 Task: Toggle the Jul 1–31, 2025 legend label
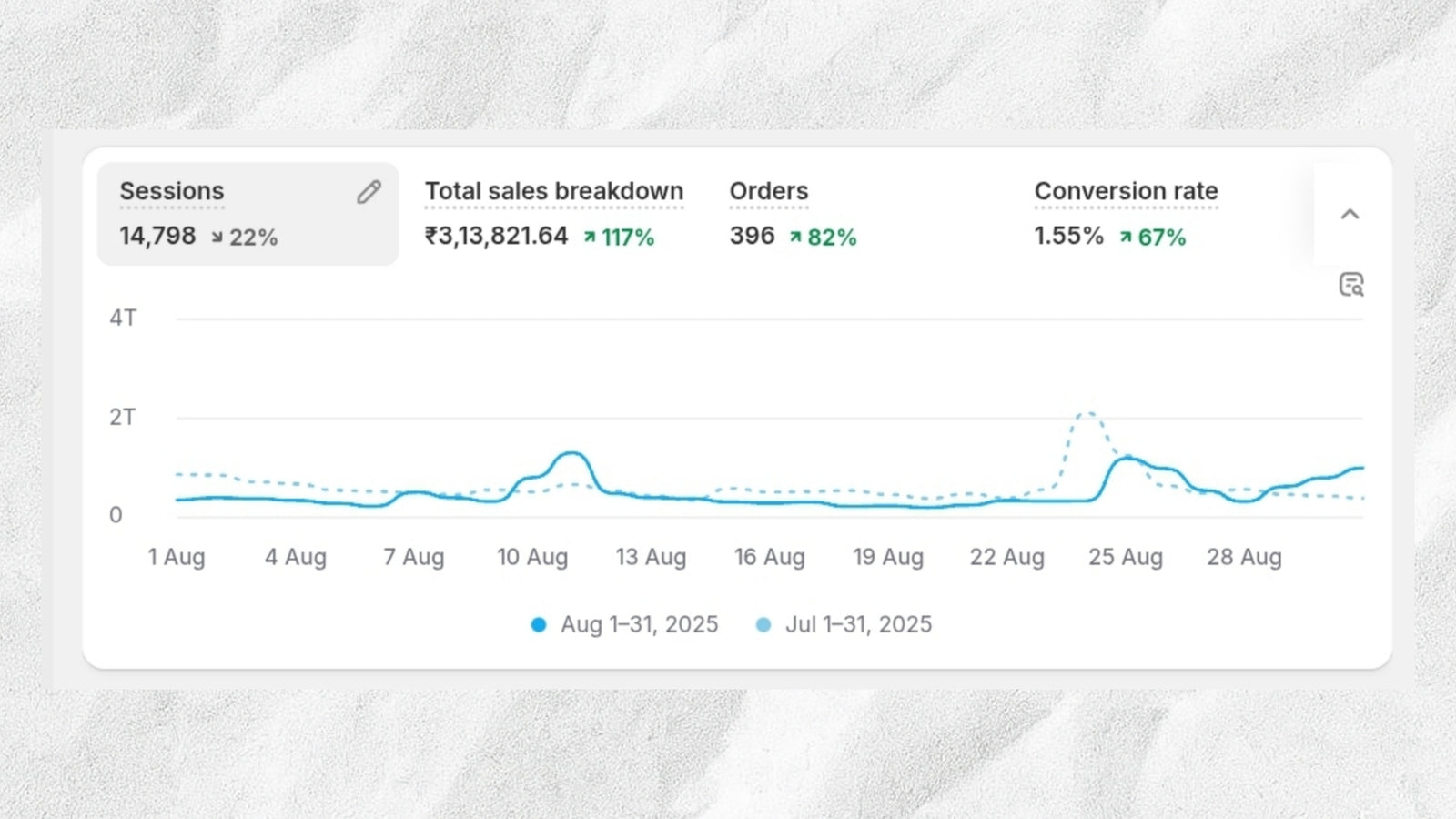coord(858,625)
